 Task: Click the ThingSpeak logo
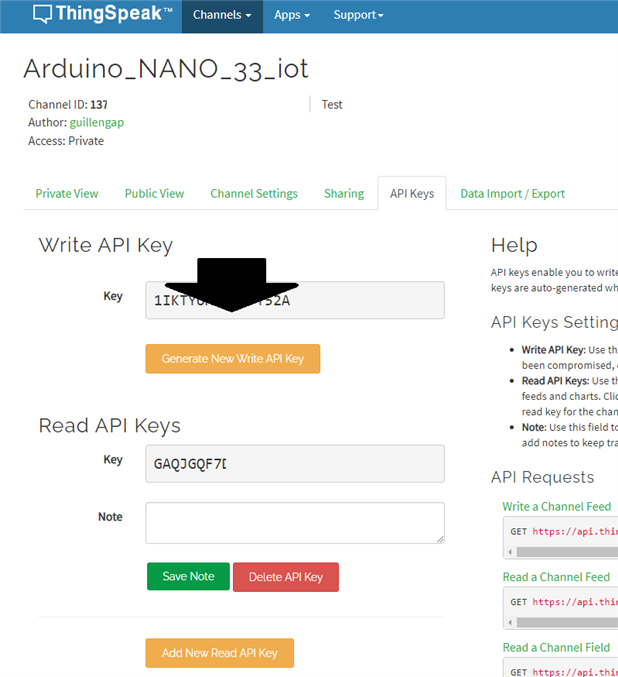tap(103, 14)
